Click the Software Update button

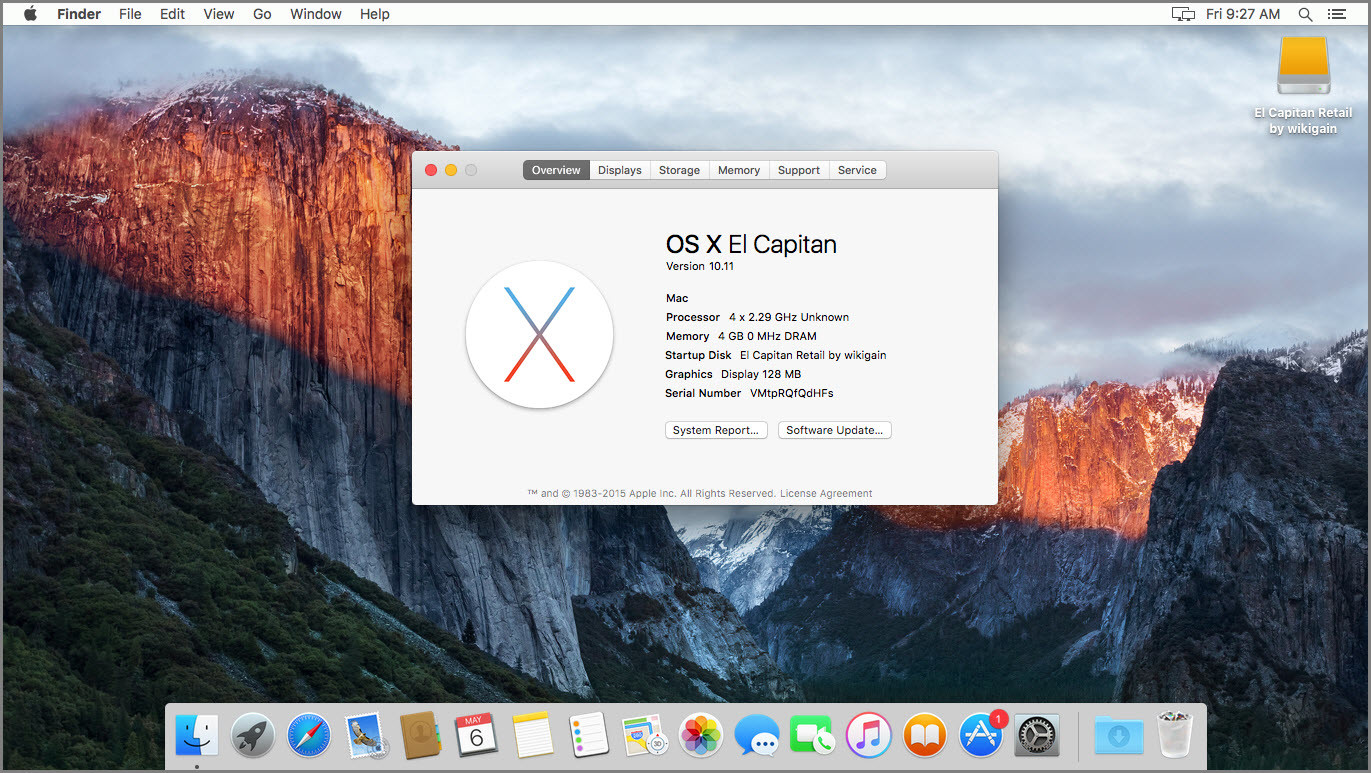(835, 430)
